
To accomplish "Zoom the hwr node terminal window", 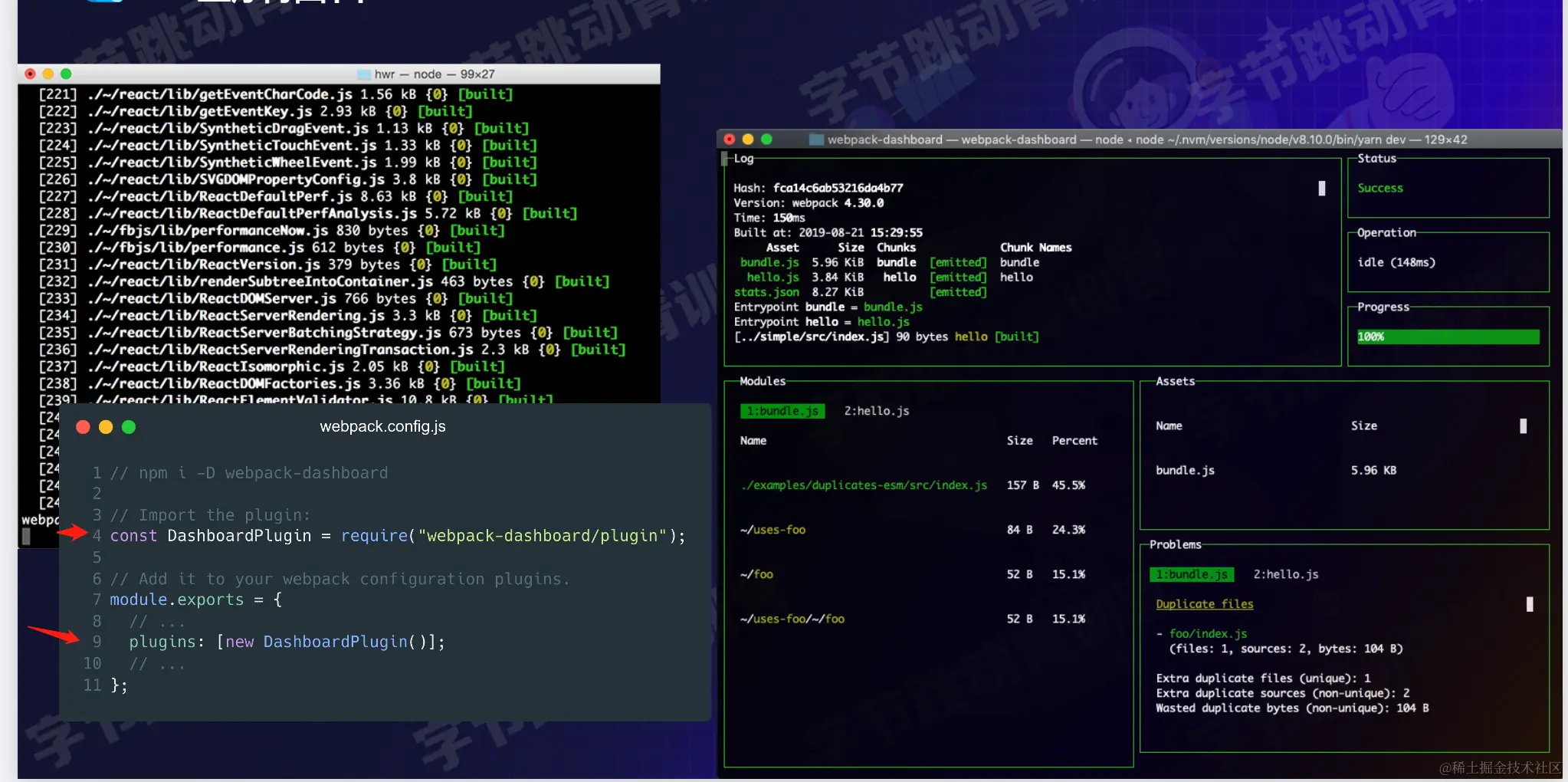I will tap(66, 74).
